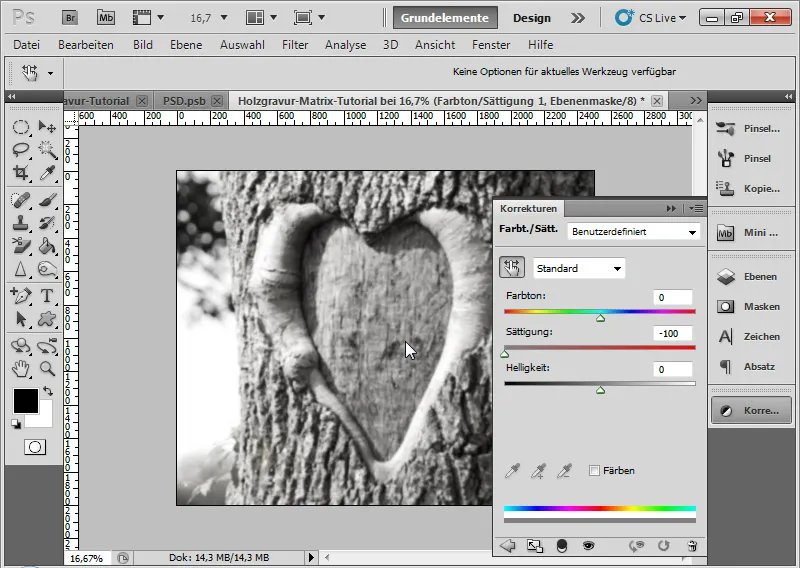
Task: Select the Move tool
Action: (x=47, y=127)
